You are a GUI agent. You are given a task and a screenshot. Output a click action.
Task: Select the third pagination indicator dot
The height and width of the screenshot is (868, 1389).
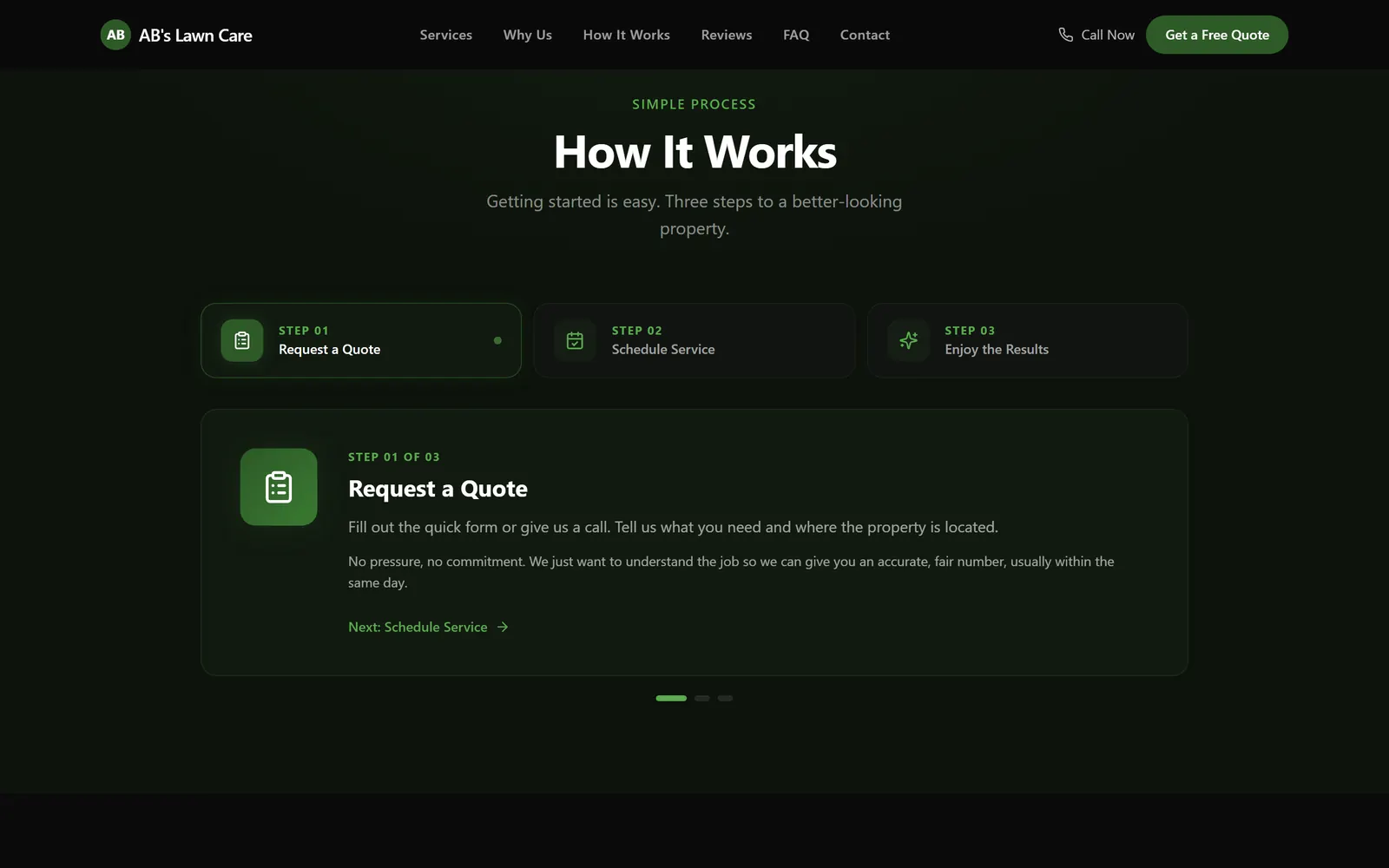pos(726,698)
